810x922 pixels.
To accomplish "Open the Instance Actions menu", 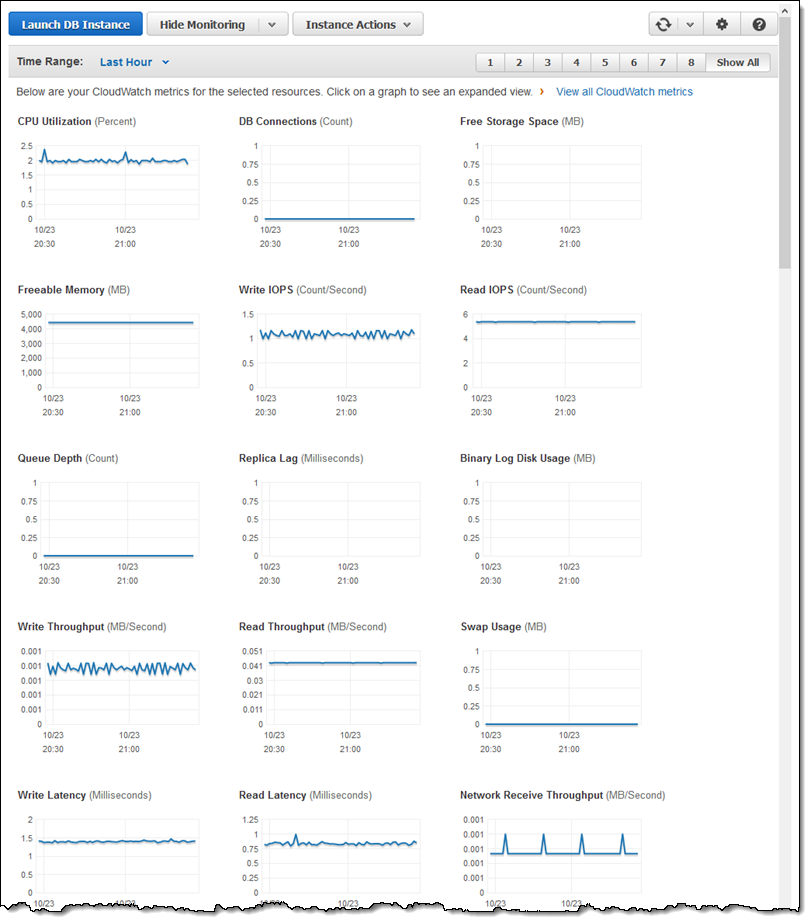I will (x=357, y=25).
